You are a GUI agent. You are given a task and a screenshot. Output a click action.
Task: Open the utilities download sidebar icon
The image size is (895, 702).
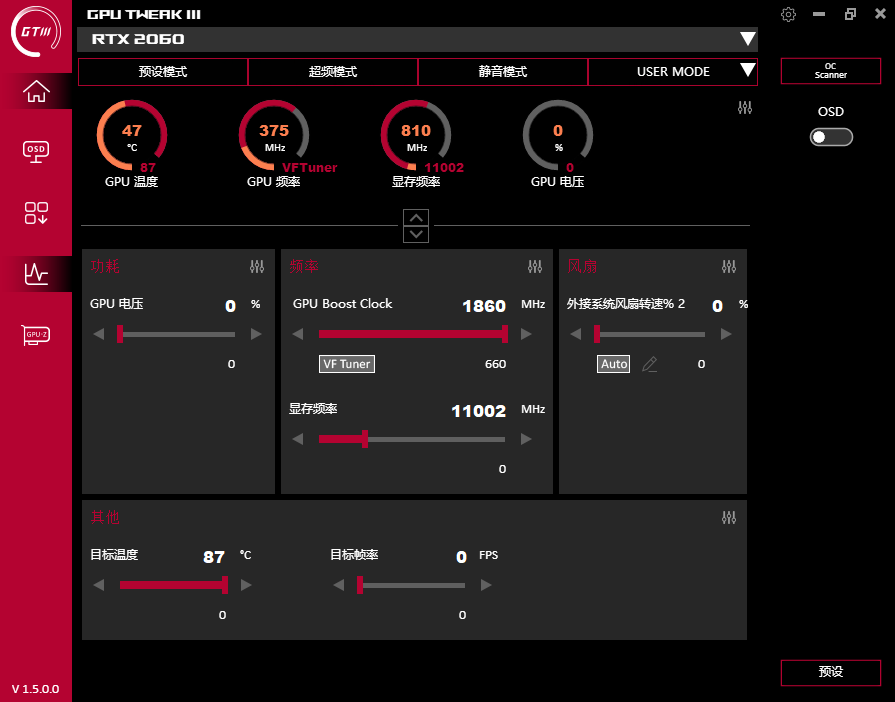tap(36, 213)
